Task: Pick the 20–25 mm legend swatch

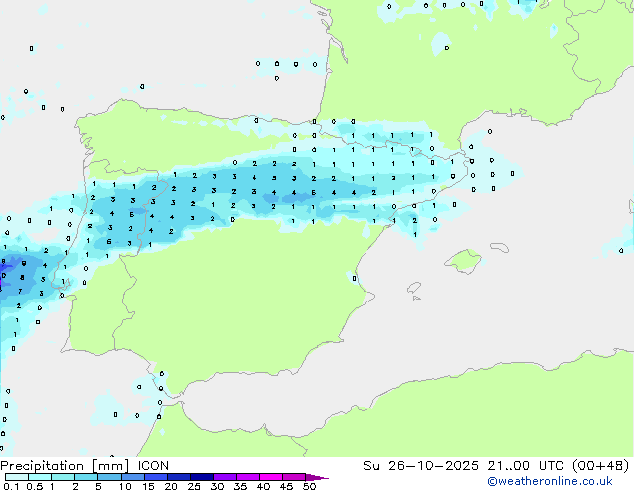Action: coord(179,477)
